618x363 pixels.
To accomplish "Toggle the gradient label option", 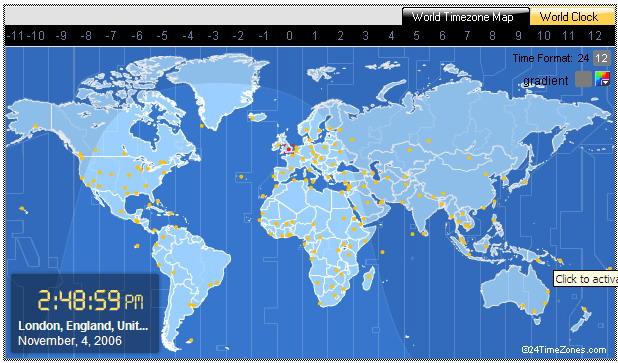I will (x=545, y=81).
